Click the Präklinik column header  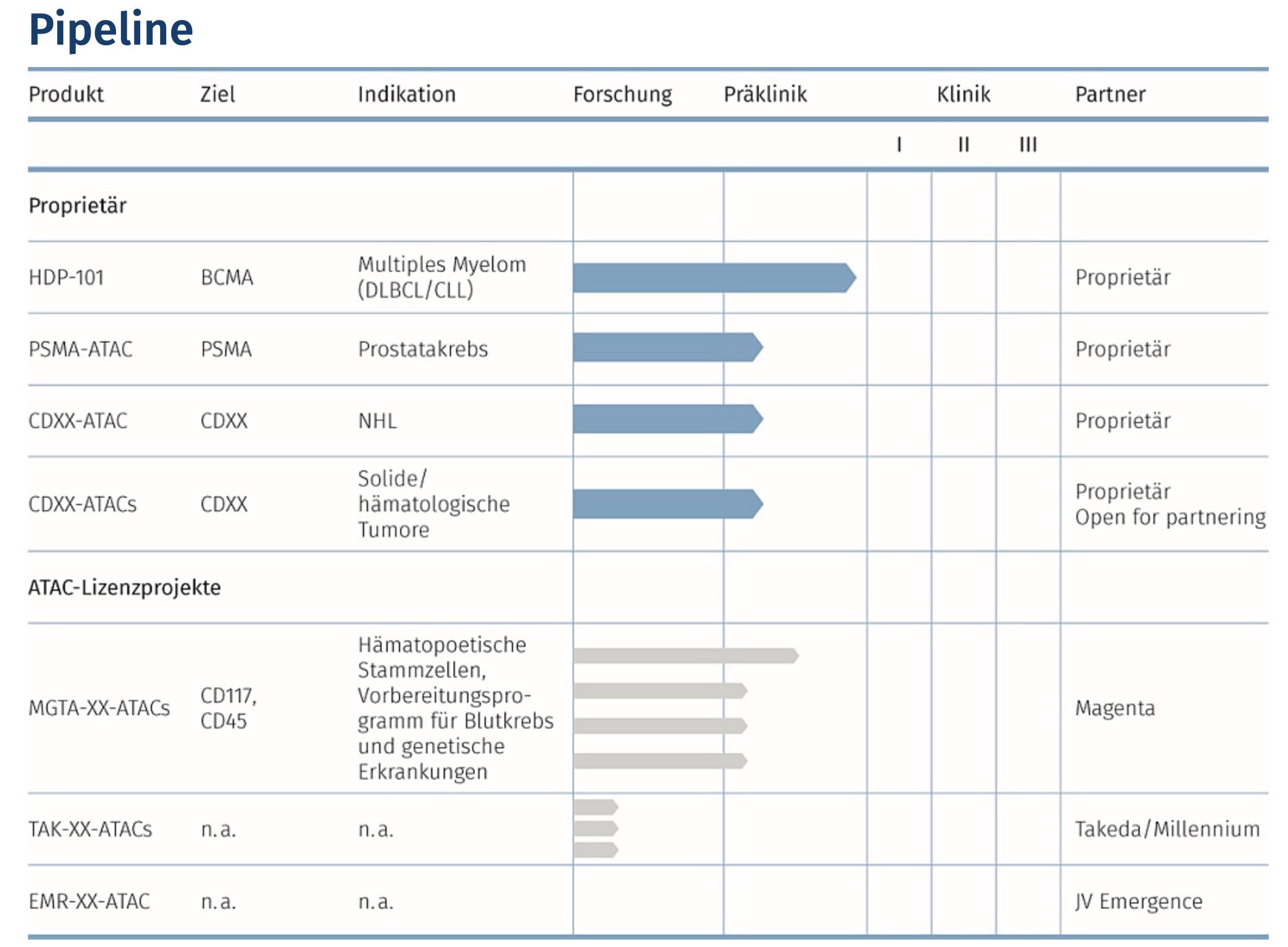tap(765, 94)
